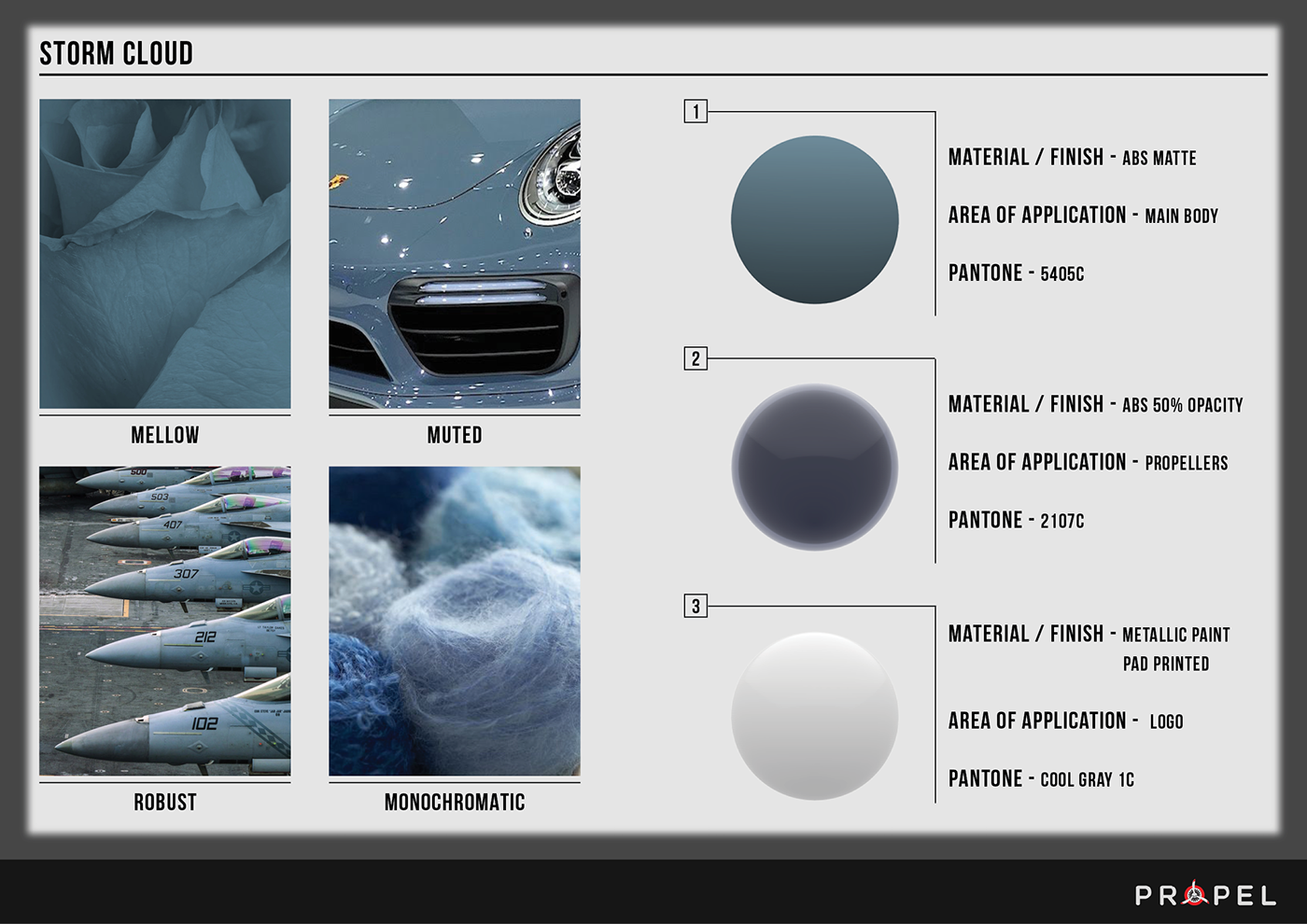
Task: Click the numbered box 2 marker
Action: pos(696,358)
